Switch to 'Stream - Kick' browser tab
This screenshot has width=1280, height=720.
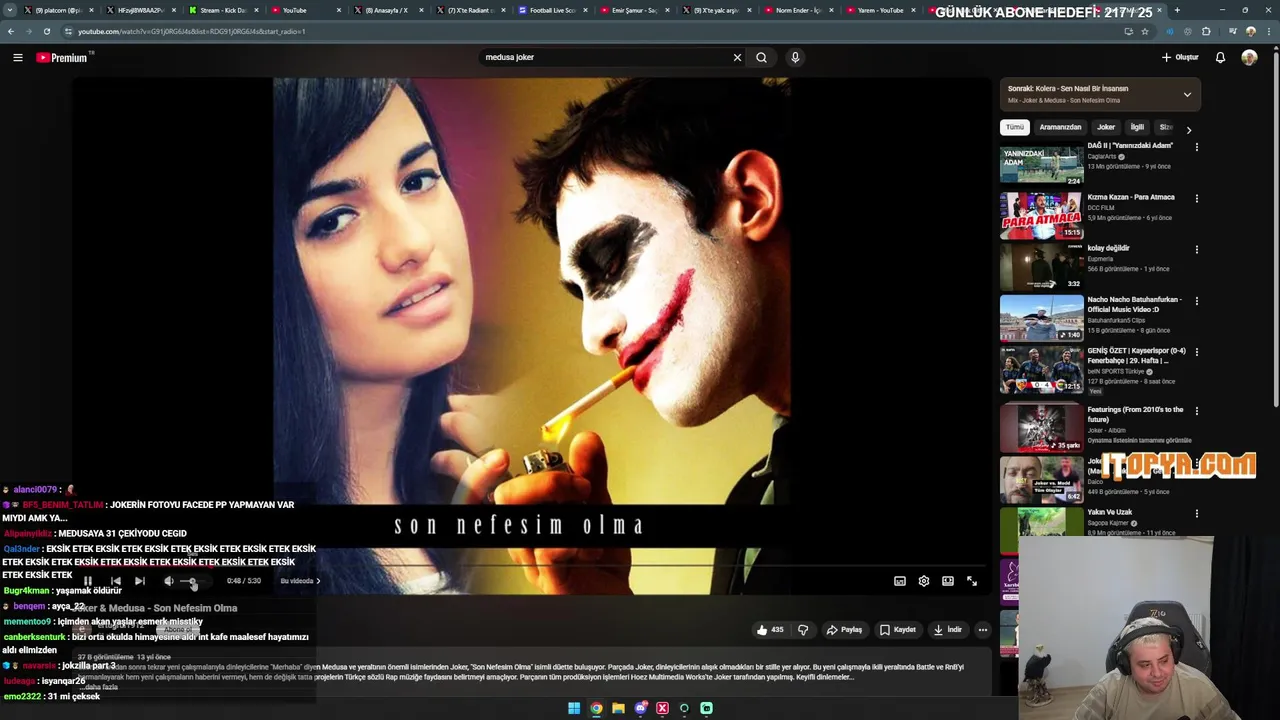(x=222, y=10)
